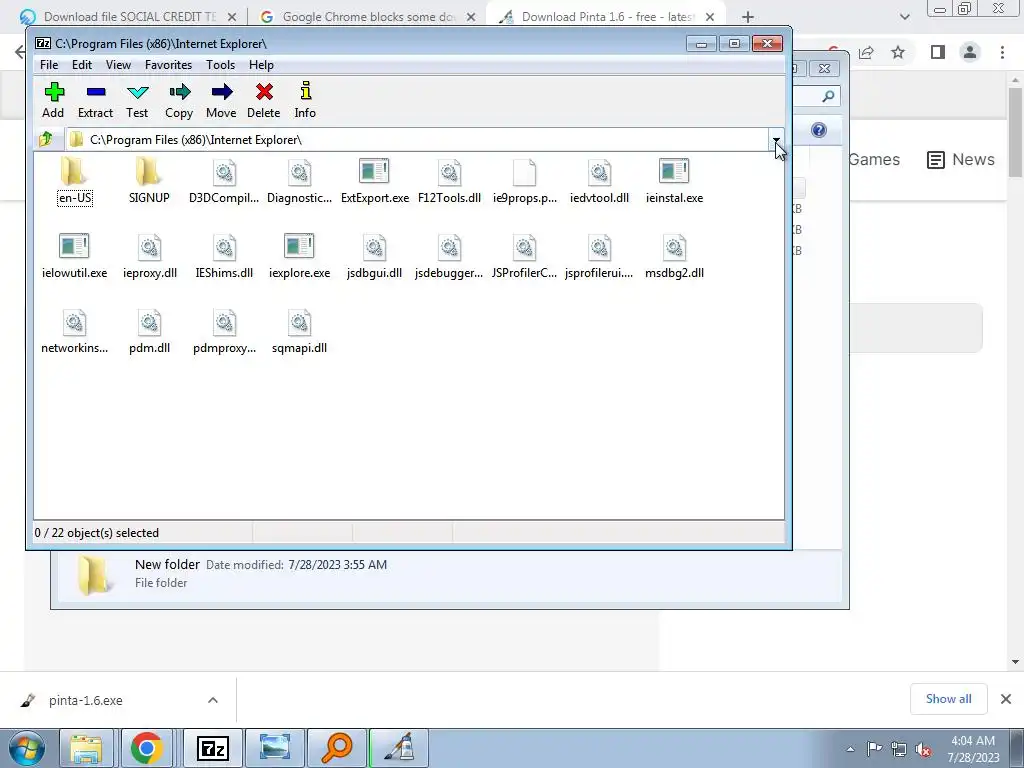Screen dimensions: 1024x768
Task: Click the Explorer window search magnifier
Action: pyautogui.click(x=828, y=96)
